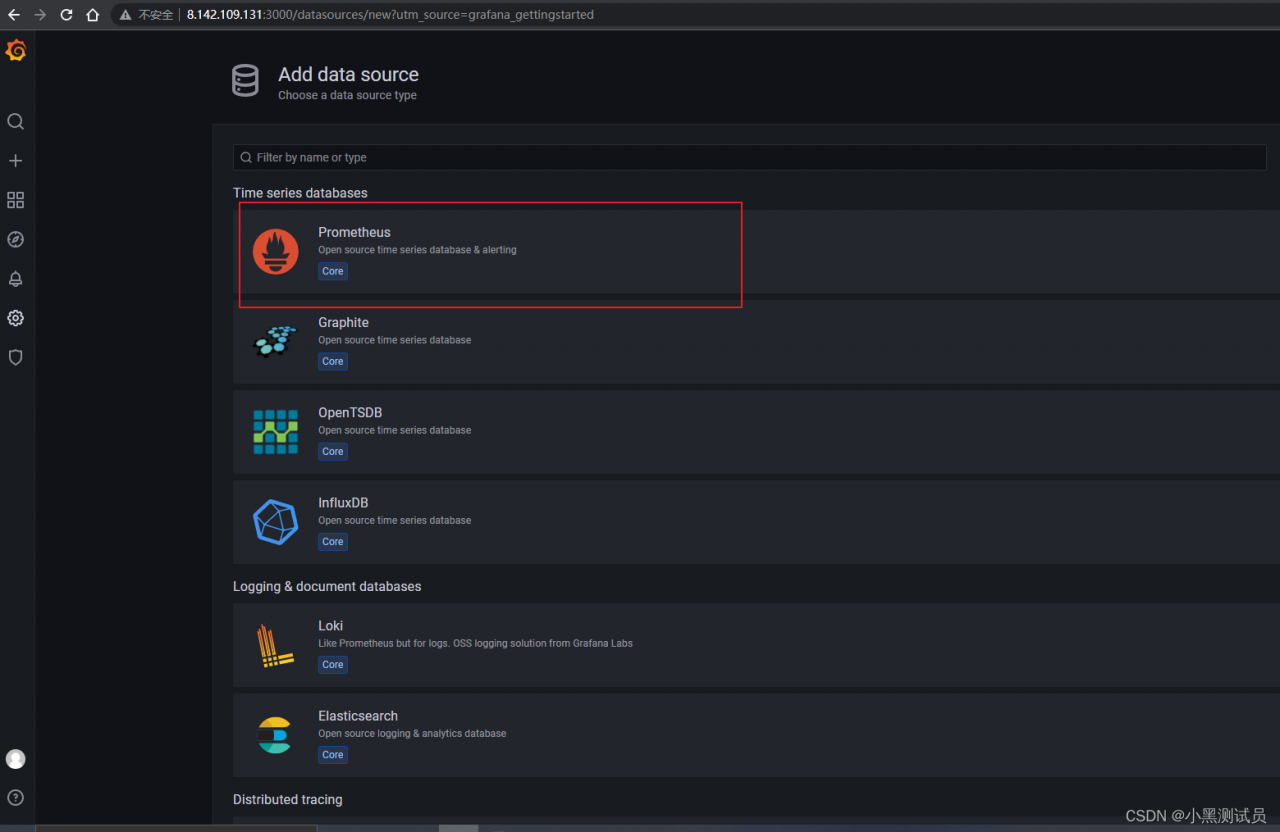Click the 'Logging & document databases' heading
This screenshot has width=1280, height=832.
(327, 586)
